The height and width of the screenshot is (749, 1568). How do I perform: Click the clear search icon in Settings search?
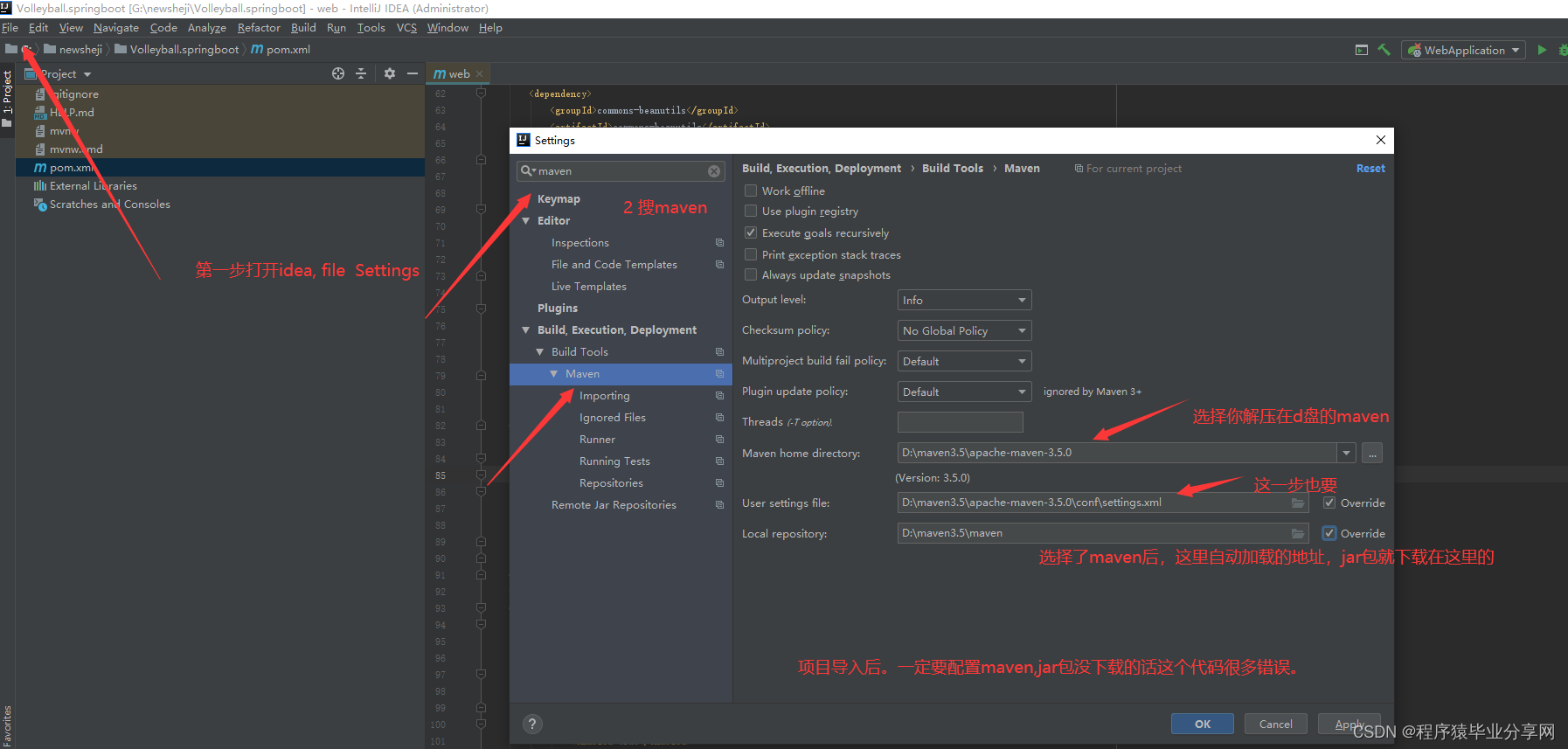714,171
